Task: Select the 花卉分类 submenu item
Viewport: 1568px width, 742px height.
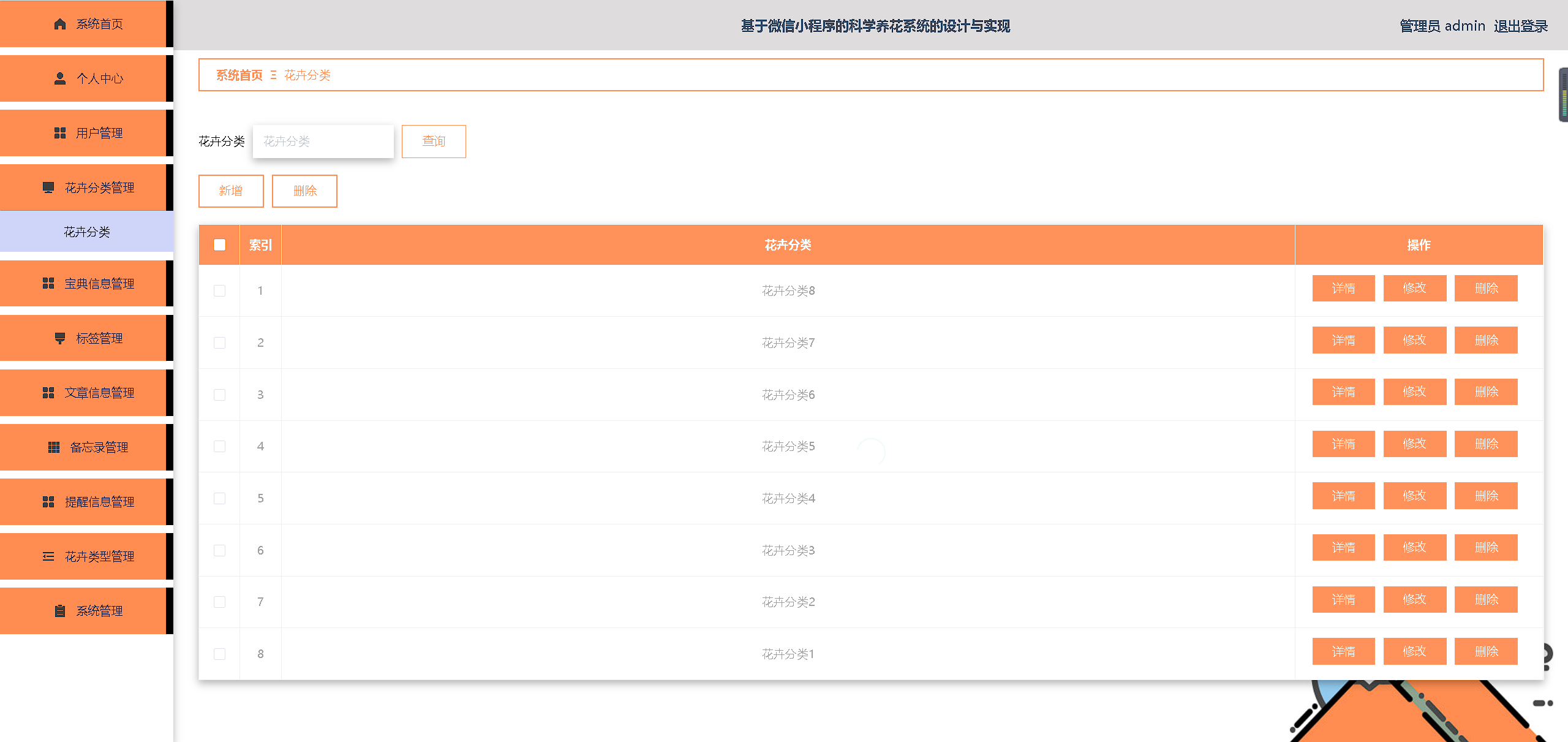Action: click(86, 232)
